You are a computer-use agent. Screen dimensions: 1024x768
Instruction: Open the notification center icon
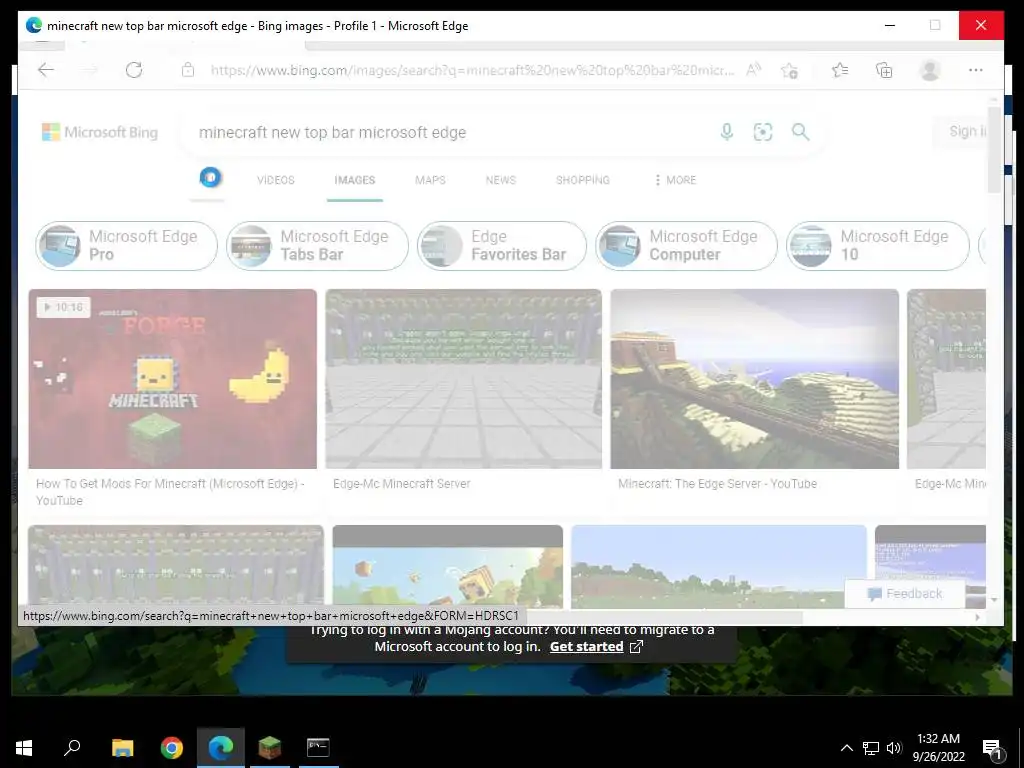tap(993, 748)
